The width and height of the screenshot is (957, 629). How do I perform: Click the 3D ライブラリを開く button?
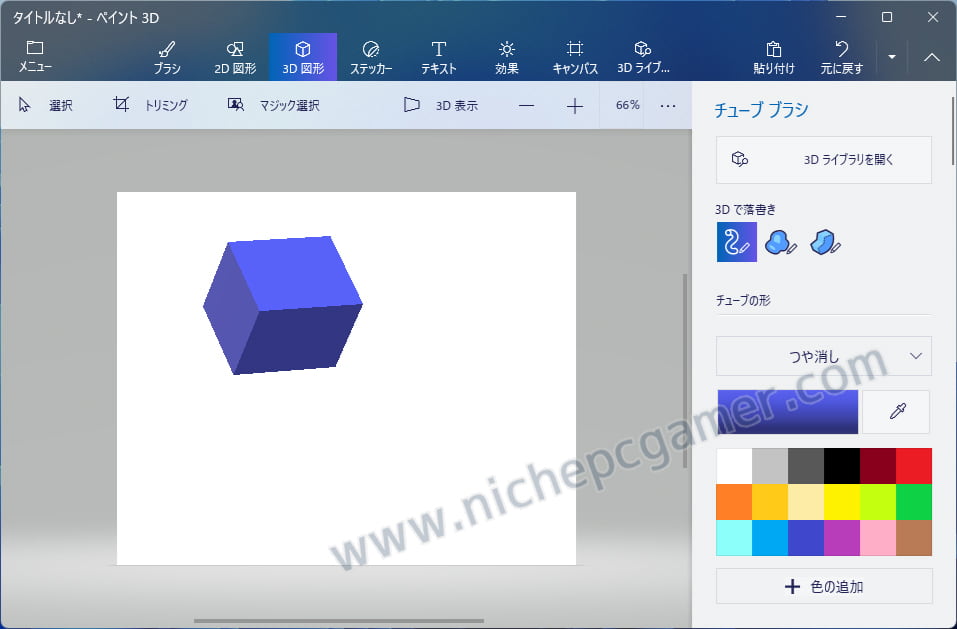pyautogui.click(x=823, y=160)
